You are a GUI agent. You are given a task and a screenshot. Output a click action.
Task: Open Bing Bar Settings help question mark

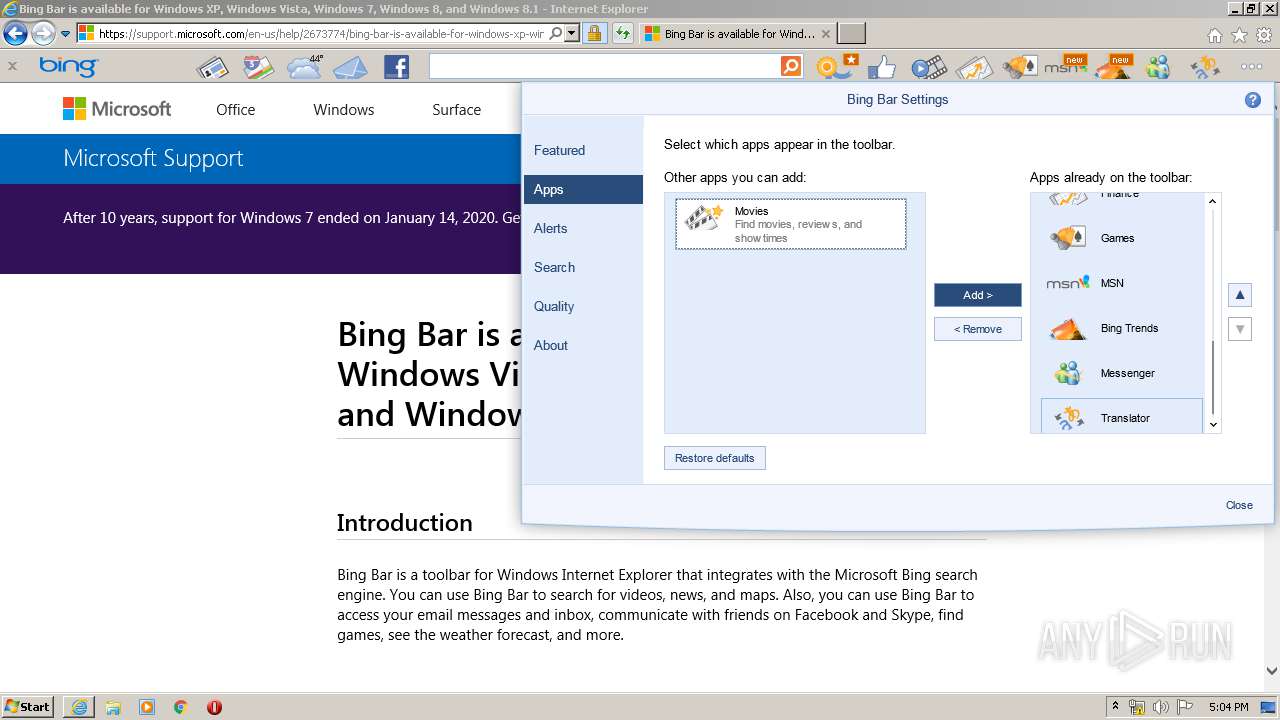coord(1252,100)
